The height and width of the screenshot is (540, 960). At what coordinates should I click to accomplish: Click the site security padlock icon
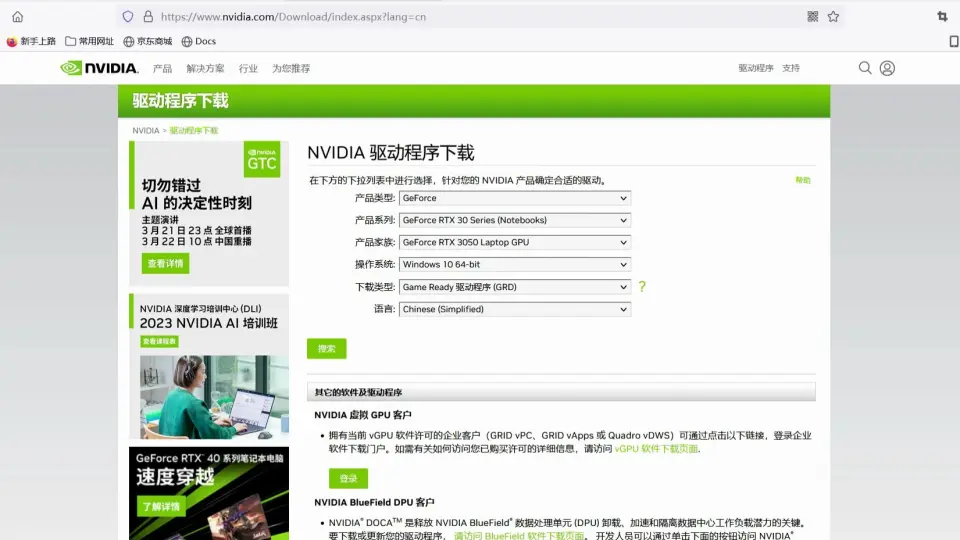[x=148, y=17]
